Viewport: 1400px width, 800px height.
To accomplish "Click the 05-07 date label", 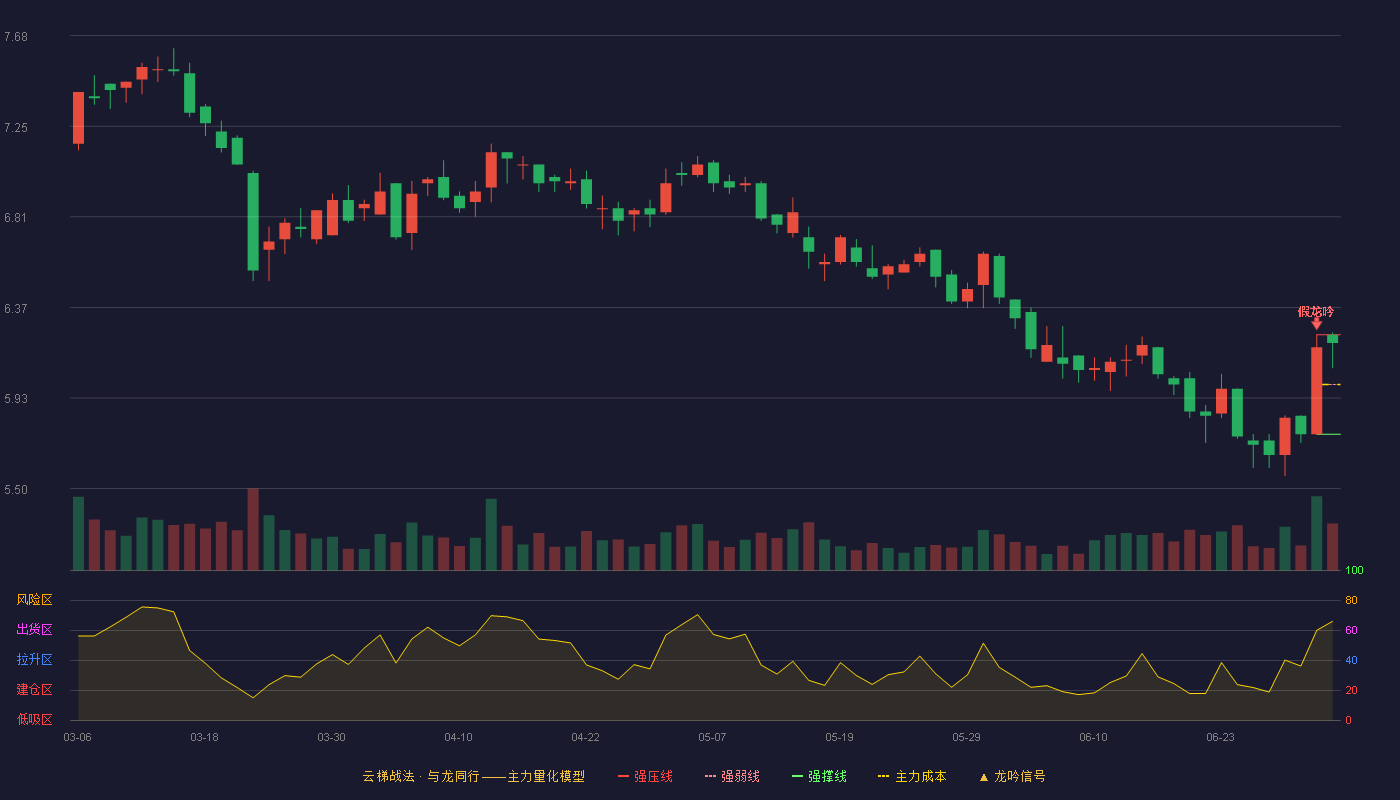I will click(712, 737).
